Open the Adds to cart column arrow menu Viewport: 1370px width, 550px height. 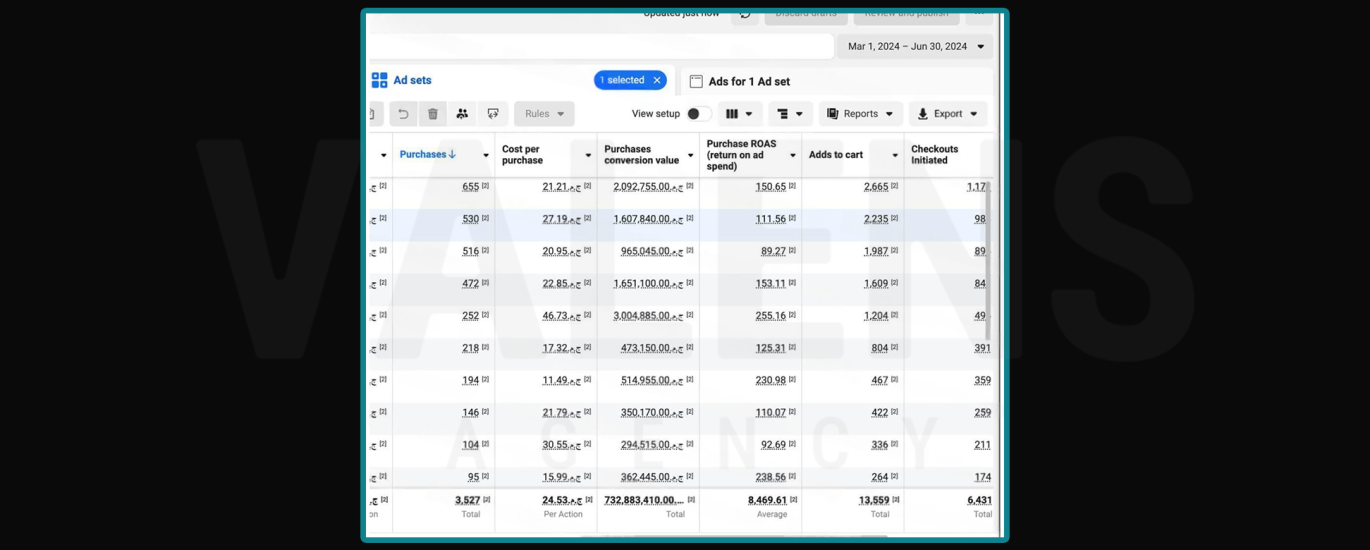pos(895,155)
